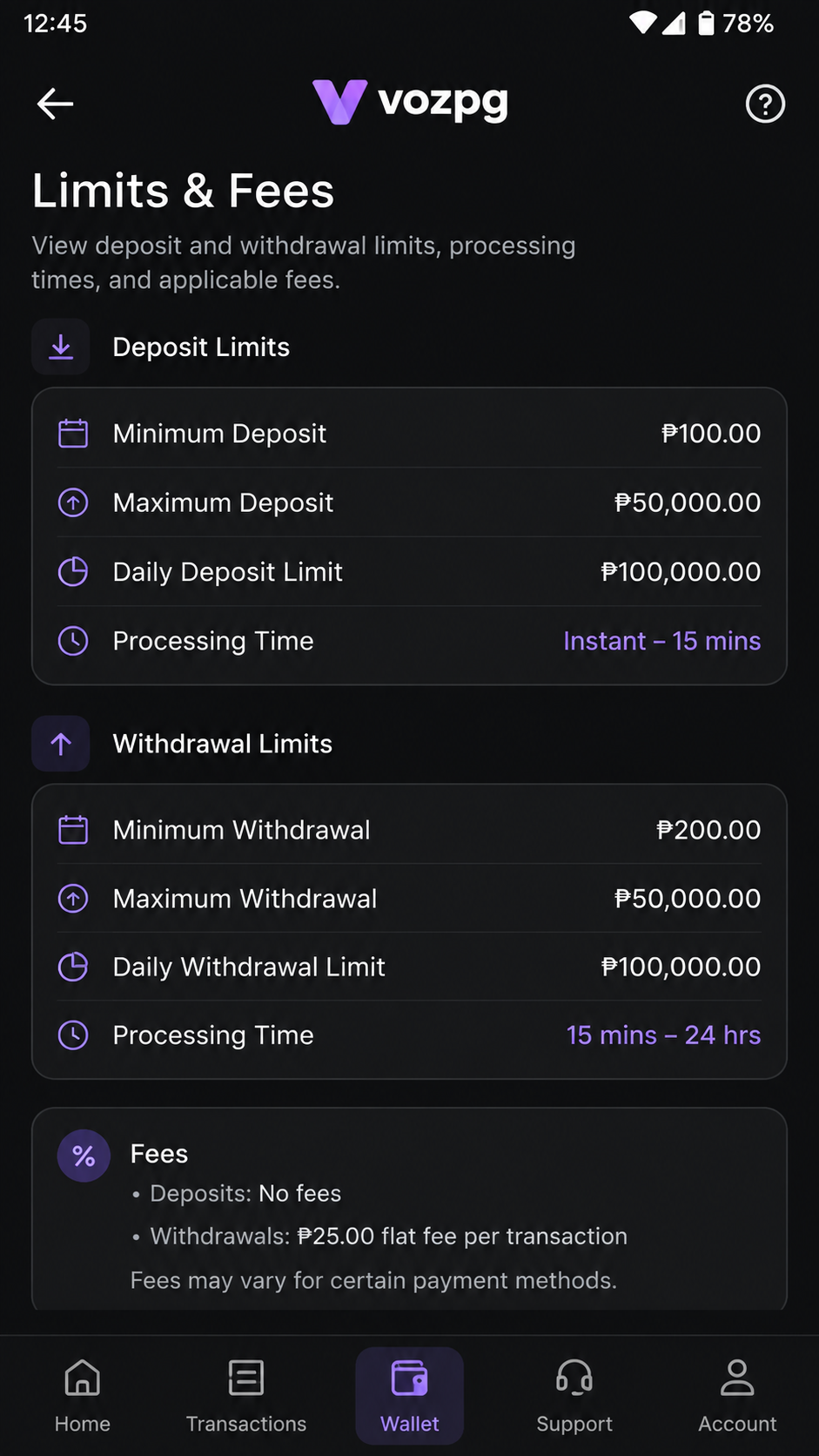Open the Transactions tab
Viewport: 819px width, 1456px height.
click(x=246, y=1396)
